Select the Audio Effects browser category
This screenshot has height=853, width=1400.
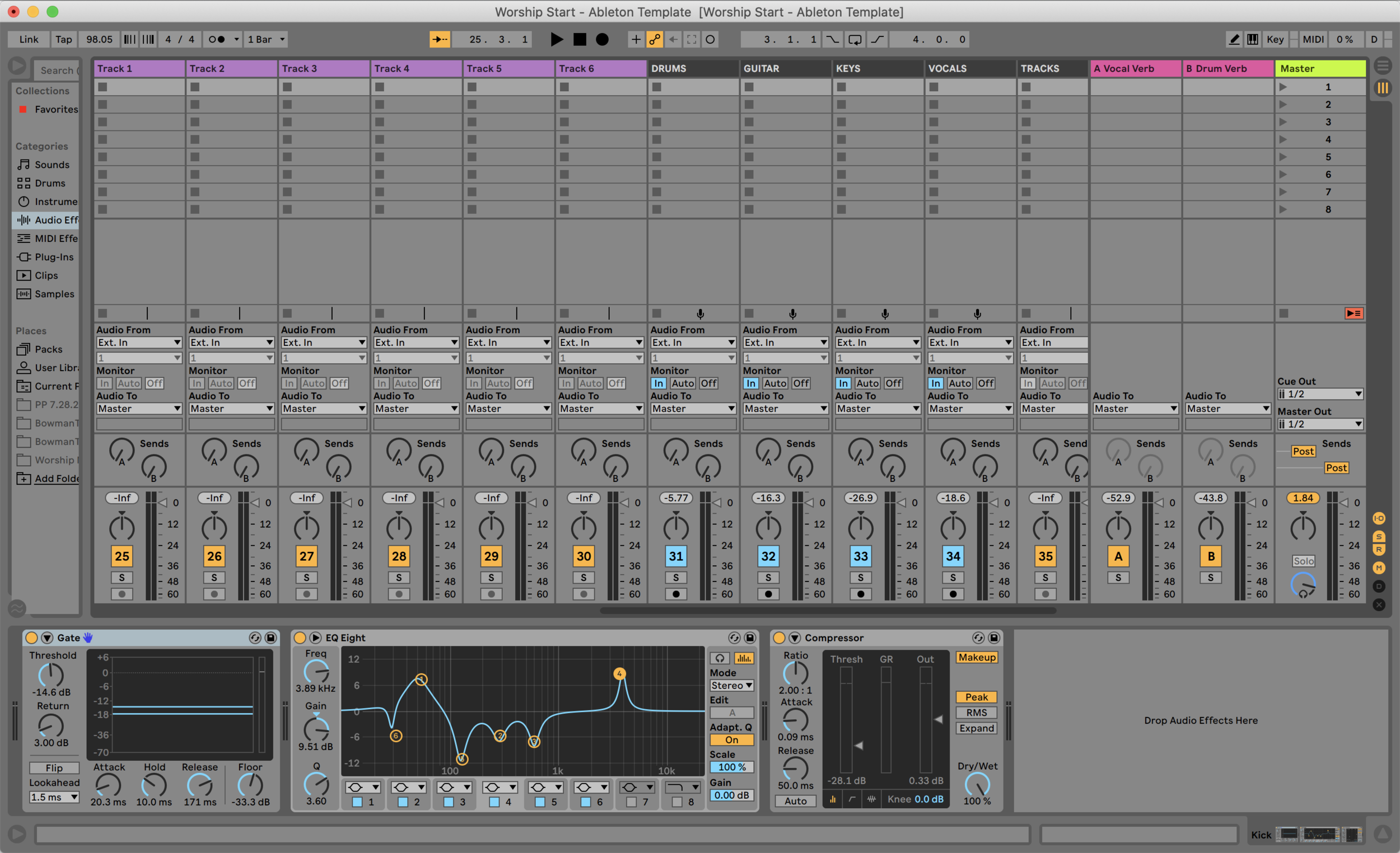[x=45, y=220]
